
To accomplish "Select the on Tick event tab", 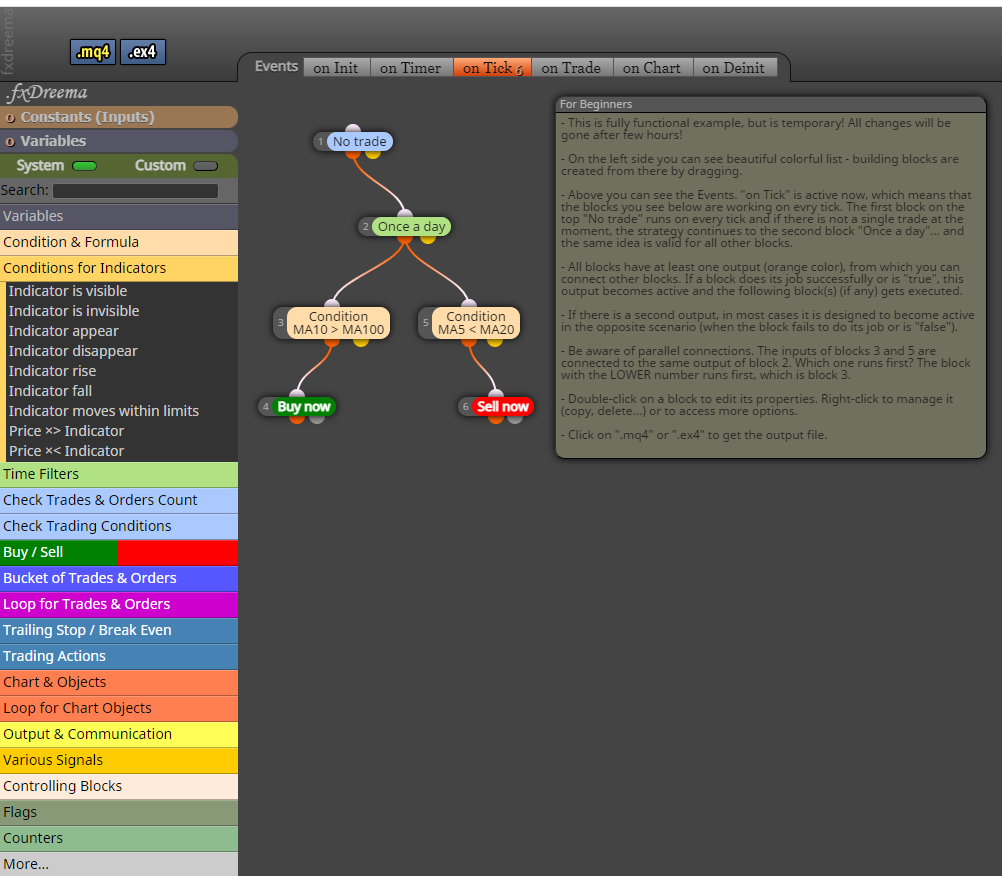I will pos(493,68).
